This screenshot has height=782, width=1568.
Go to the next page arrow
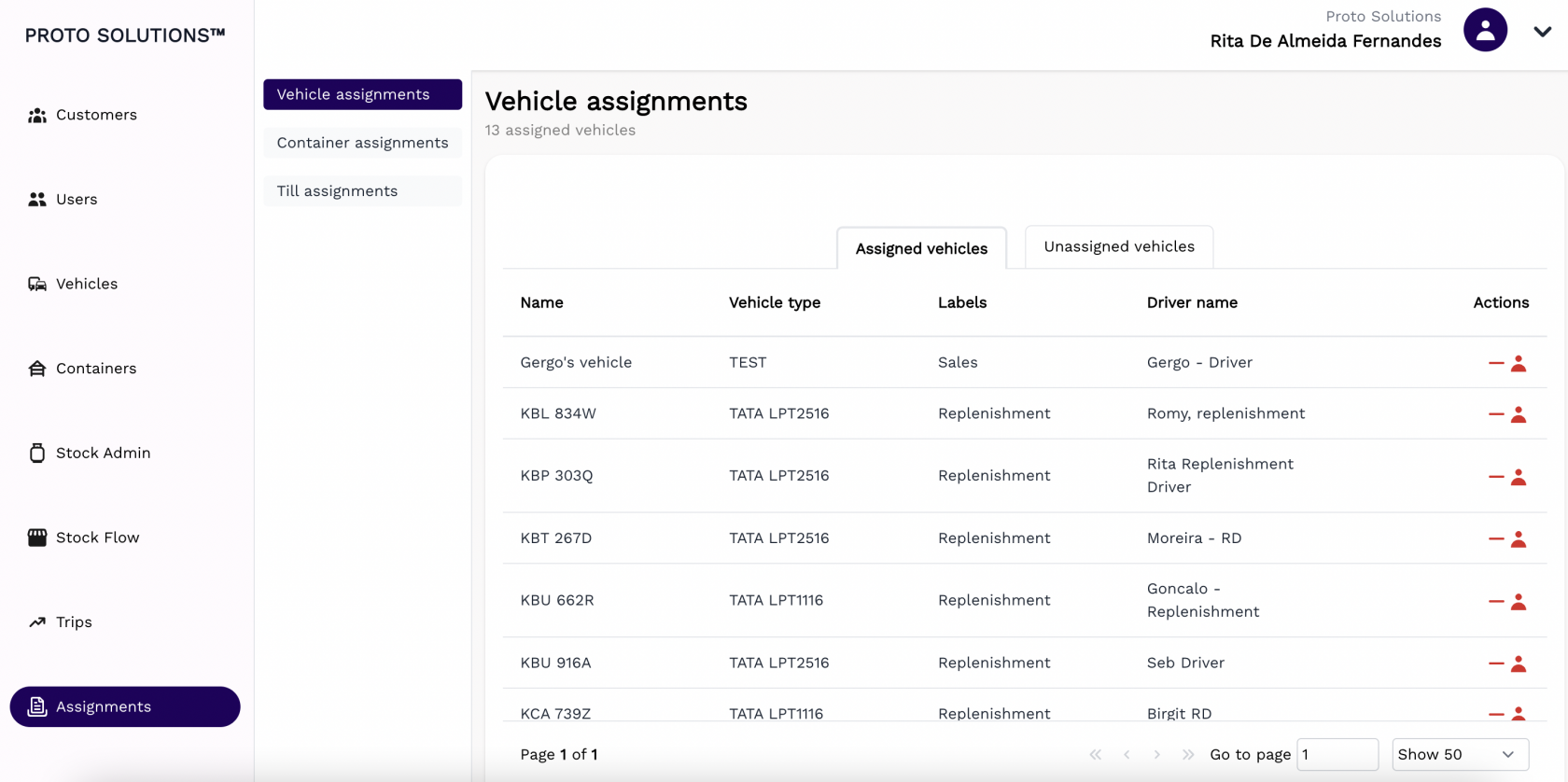[x=1157, y=754]
